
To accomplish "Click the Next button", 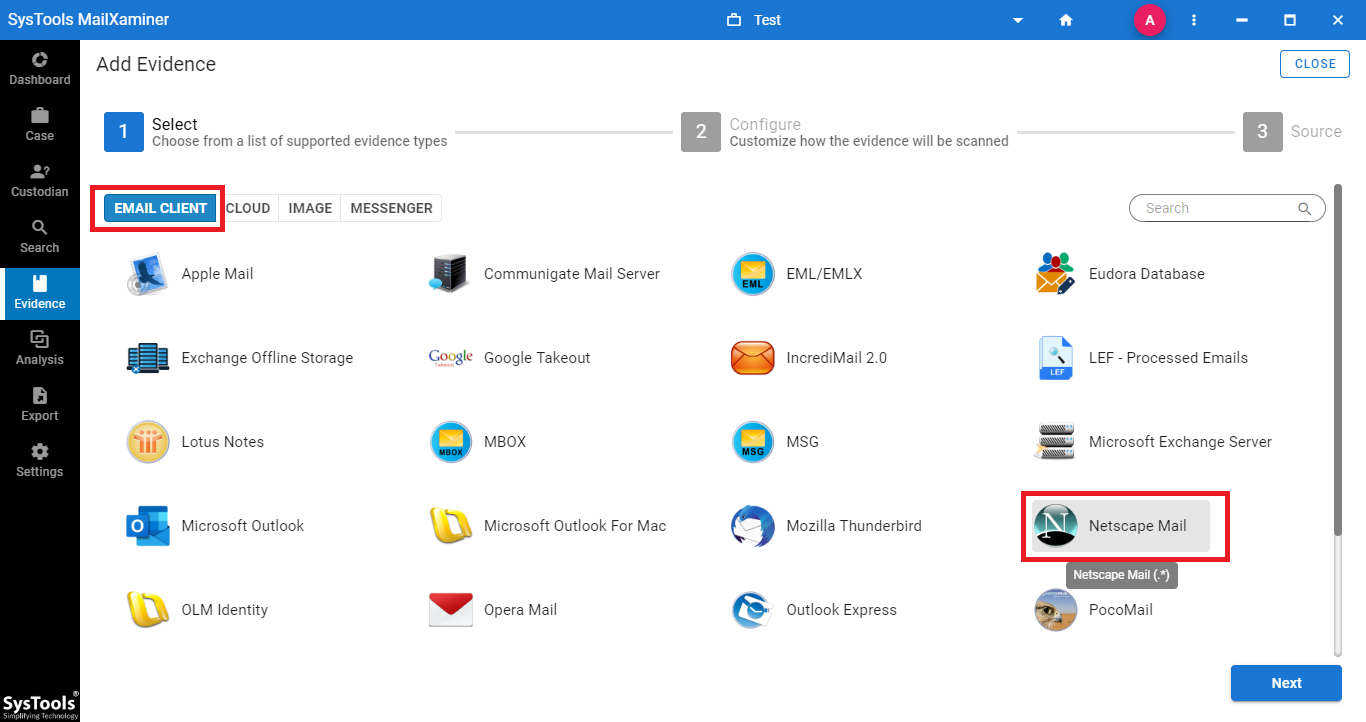I will [1286, 683].
